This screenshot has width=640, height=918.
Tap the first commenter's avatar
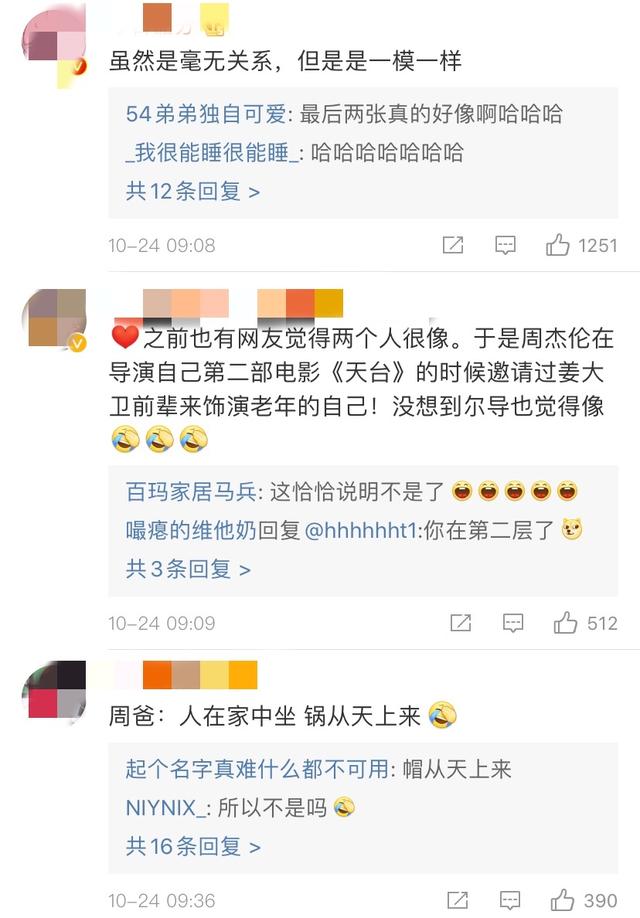(54, 47)
